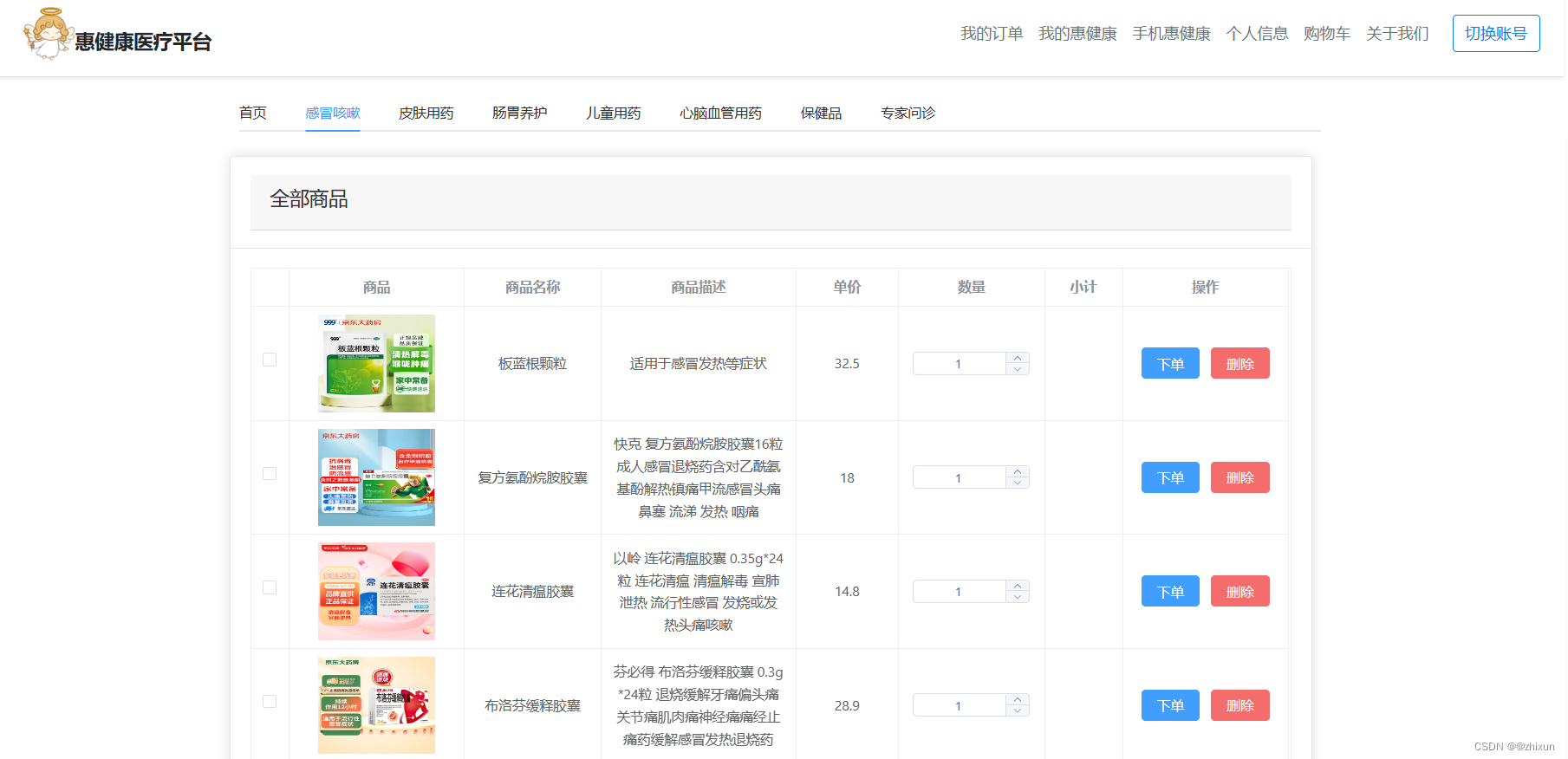The width and height of the screenshot is (1568, 759).
Task: Increase quantity for 复方氨酚烷胺胶囊
Action: click(x=1018, y=471)
